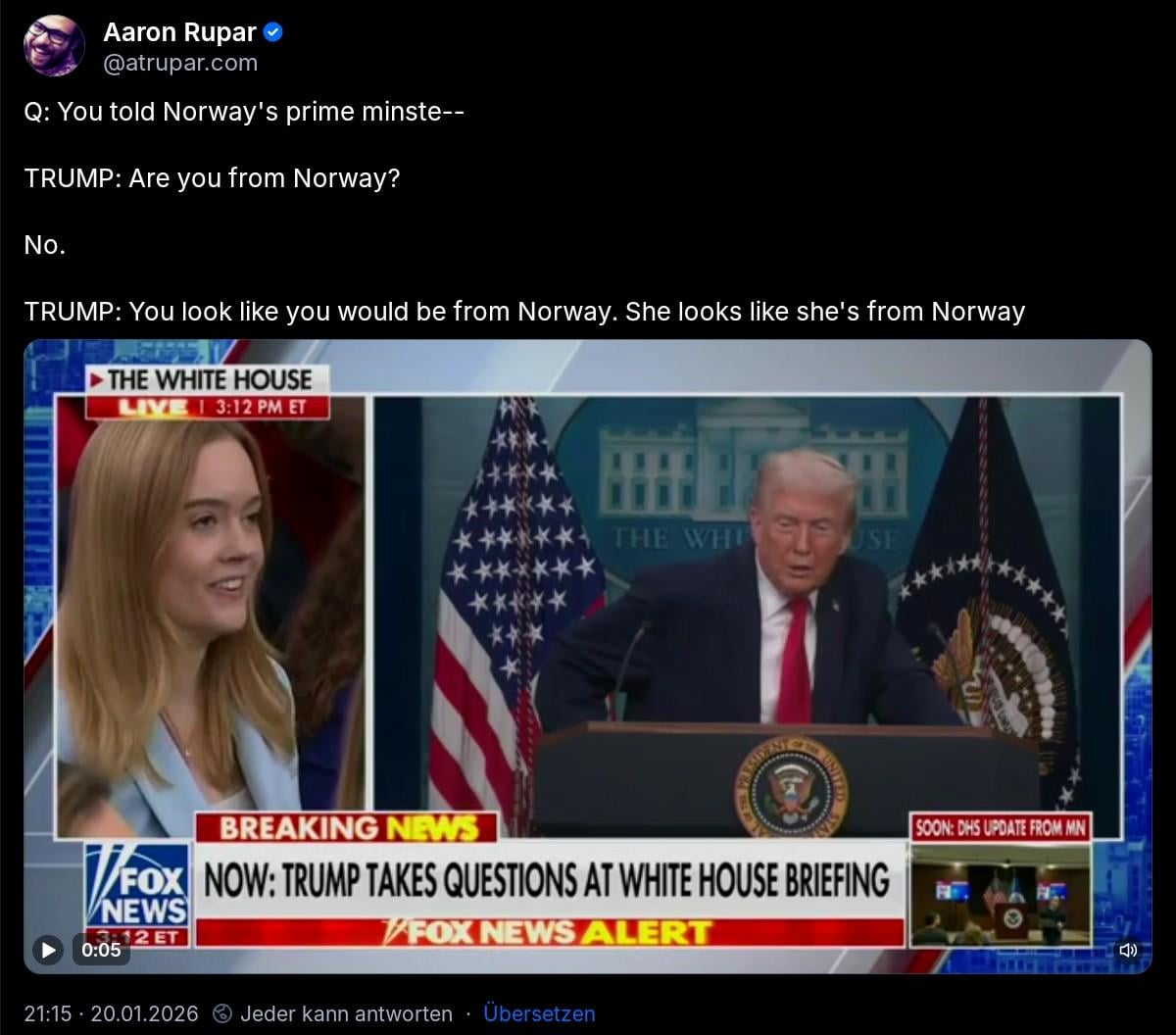Open the @atrupar.com handle link

180,63
